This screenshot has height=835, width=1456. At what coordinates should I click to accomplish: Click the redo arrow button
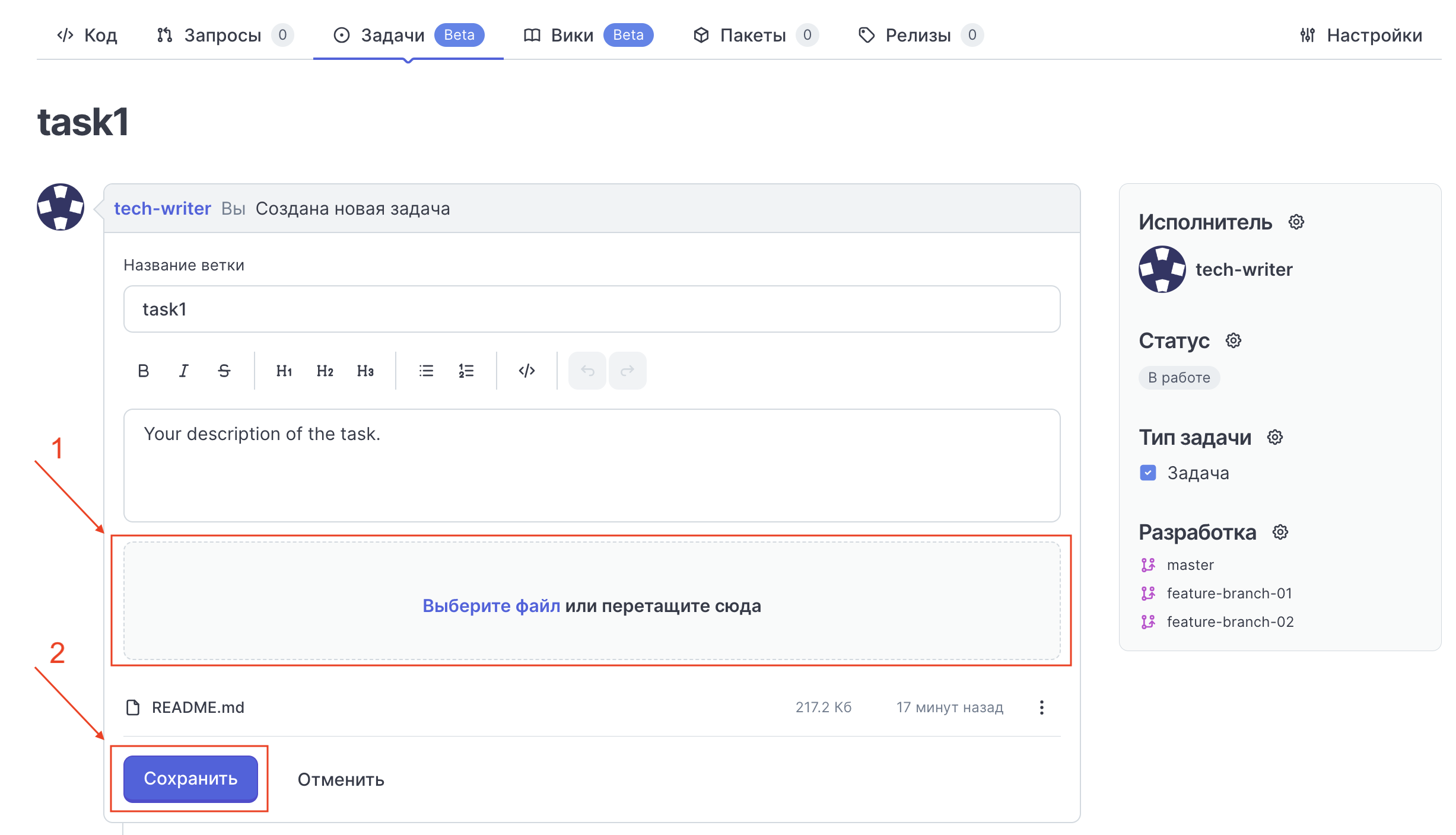(x=628, y=371)
